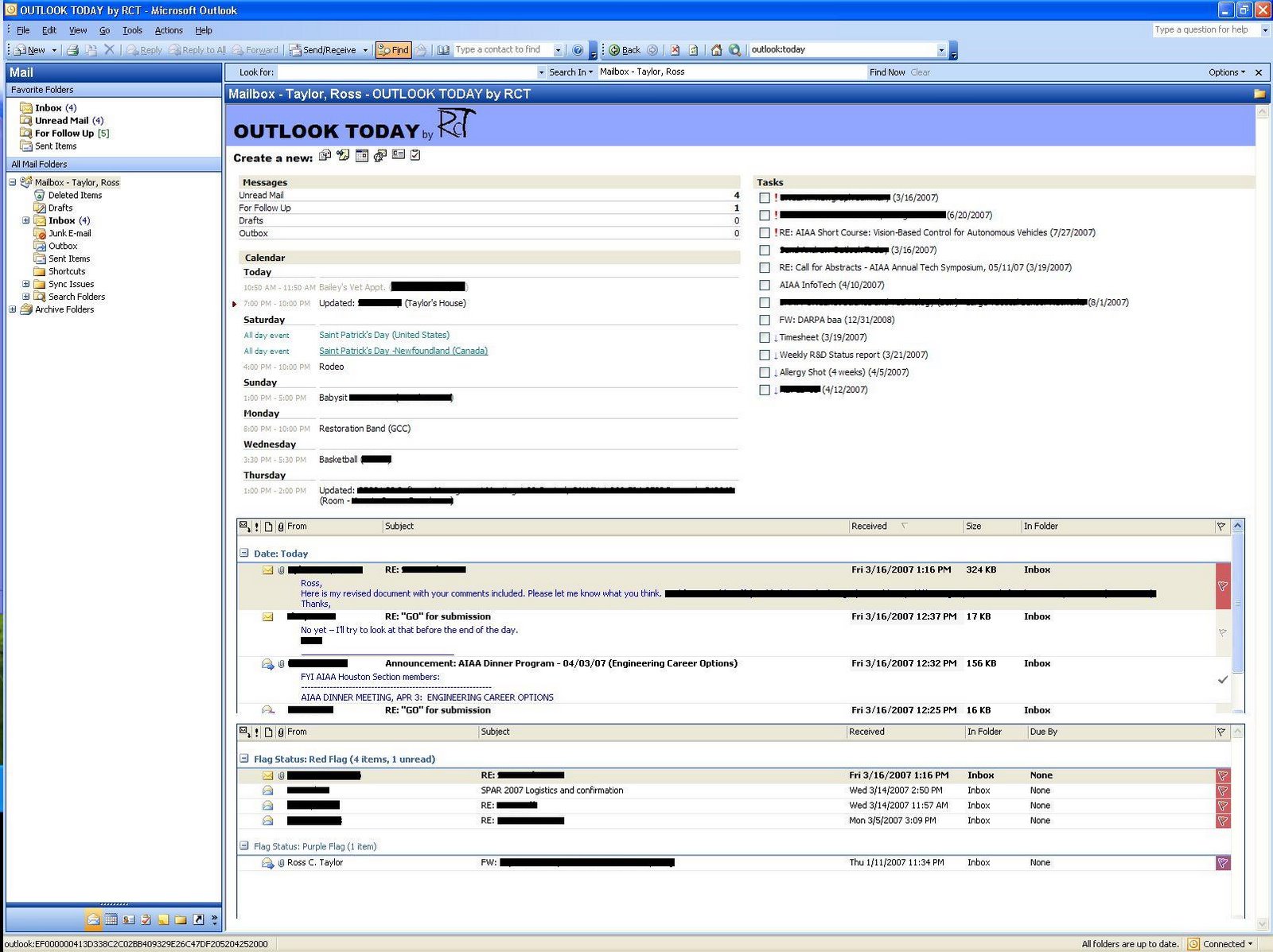1273x952 pixels.
Task: Collapse the Date: Today group
Action: 245,553
